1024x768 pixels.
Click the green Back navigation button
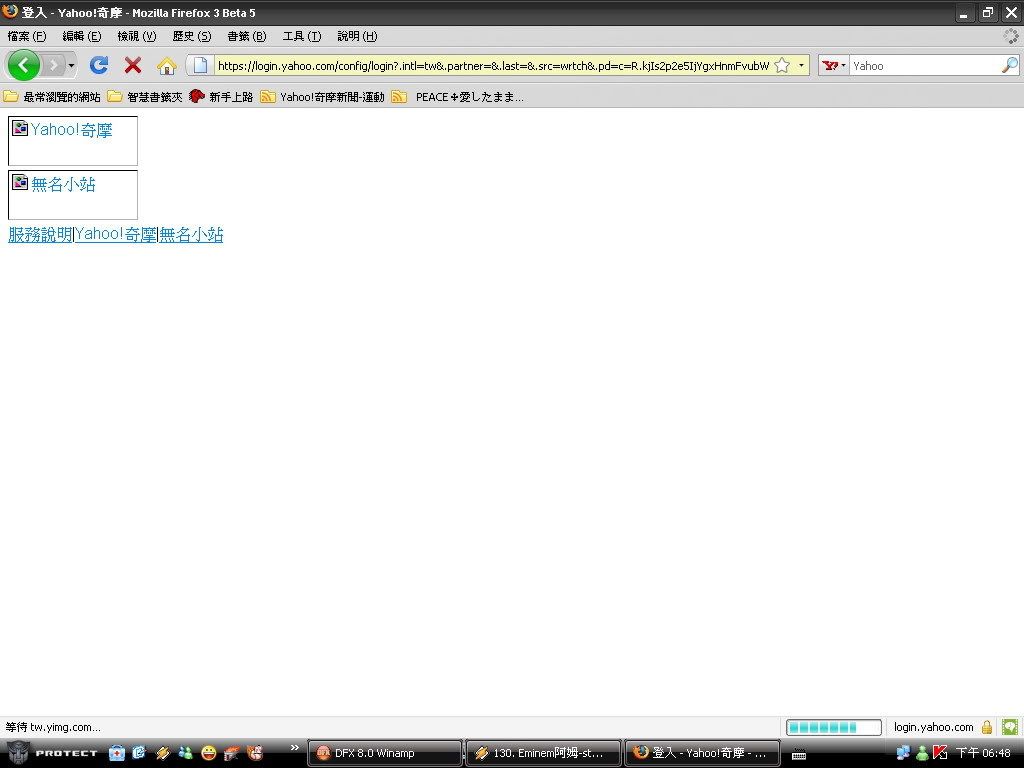point(24,65)
